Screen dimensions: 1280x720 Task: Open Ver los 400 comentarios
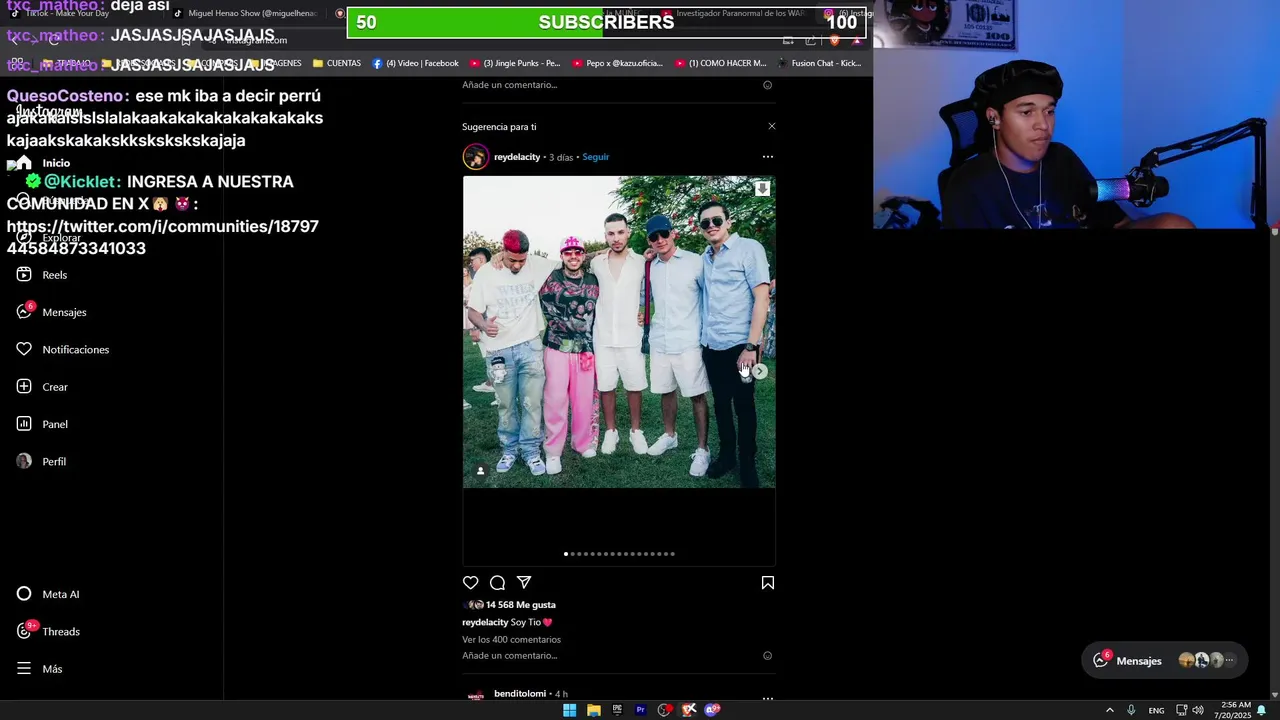point(511,640)
